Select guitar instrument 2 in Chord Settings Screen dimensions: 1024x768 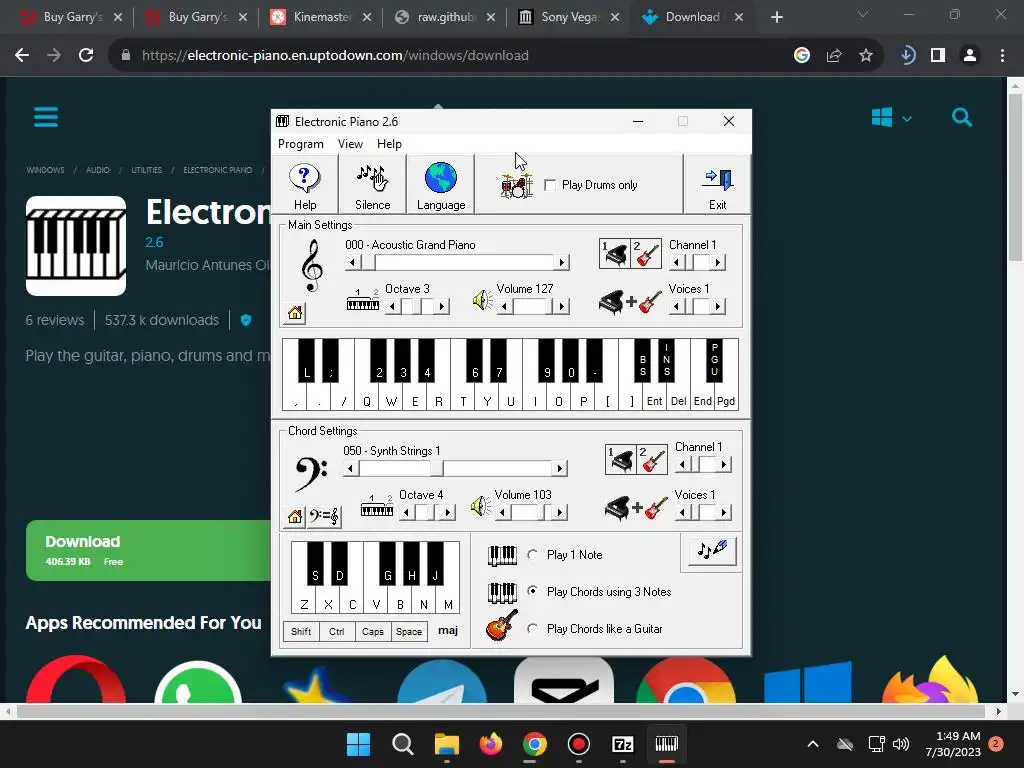pos(652,460)
